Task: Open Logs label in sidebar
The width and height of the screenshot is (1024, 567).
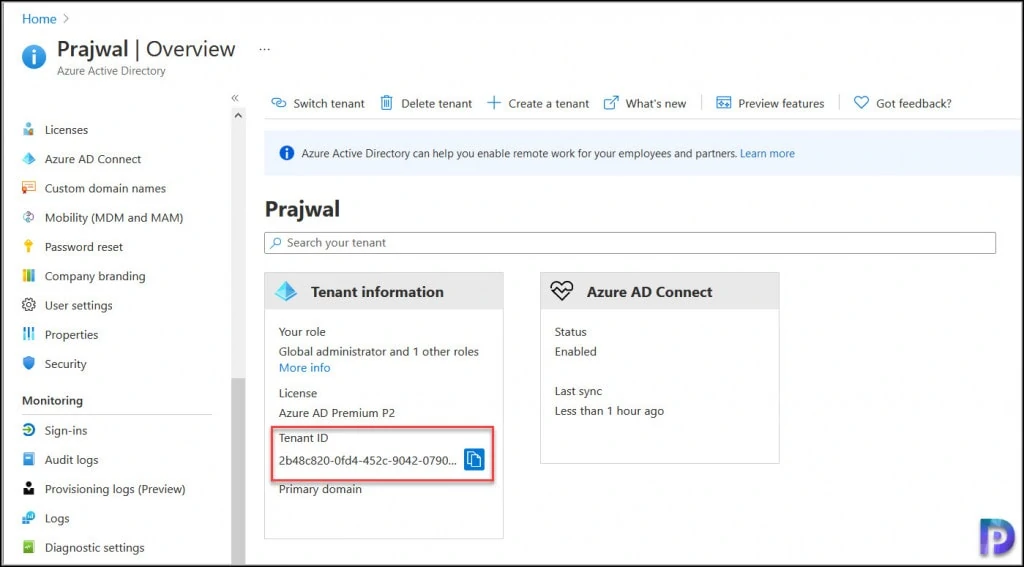Action: [57, 519]
